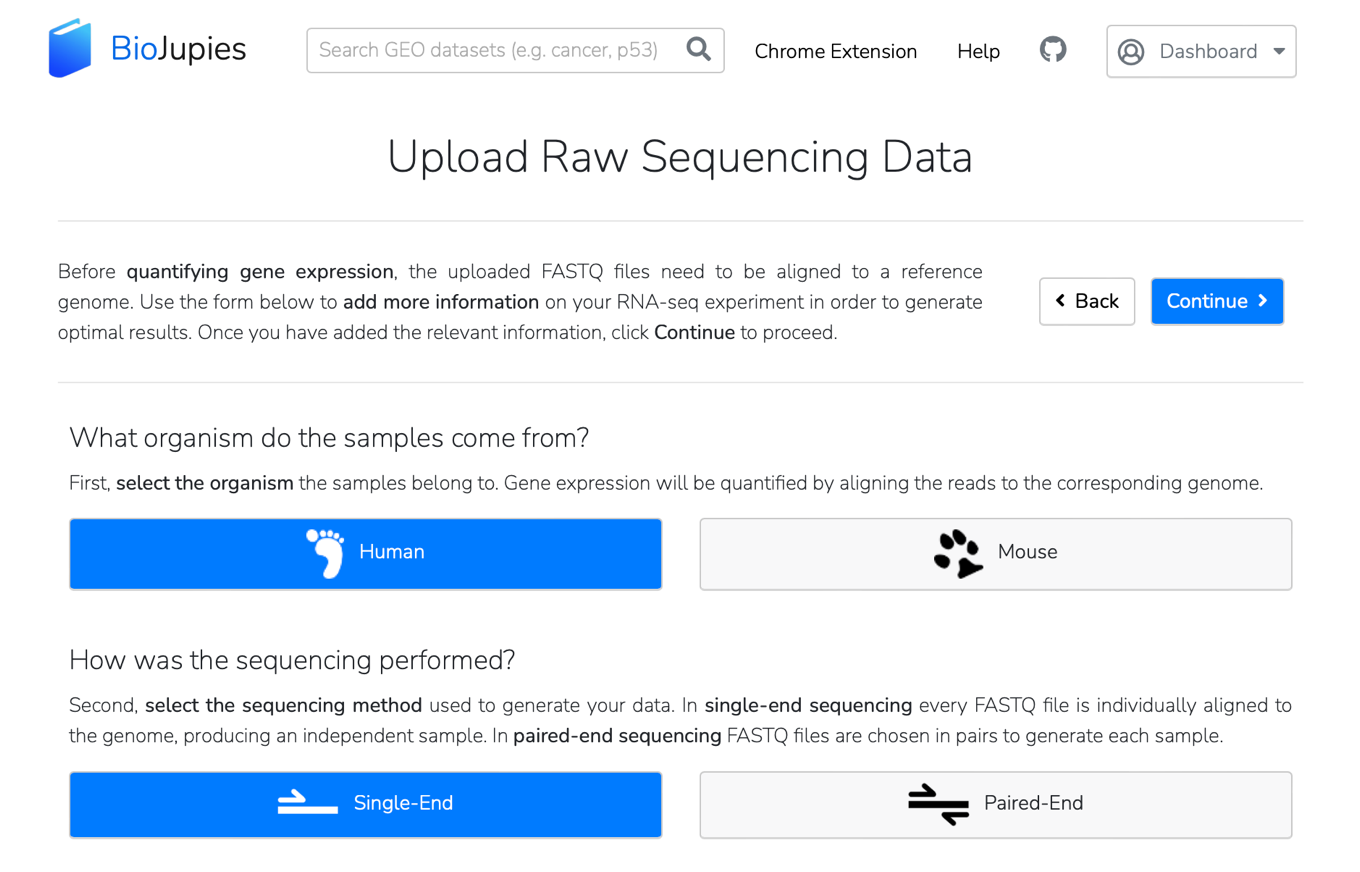Click the paired-end arrows icon

click(938, 804)
